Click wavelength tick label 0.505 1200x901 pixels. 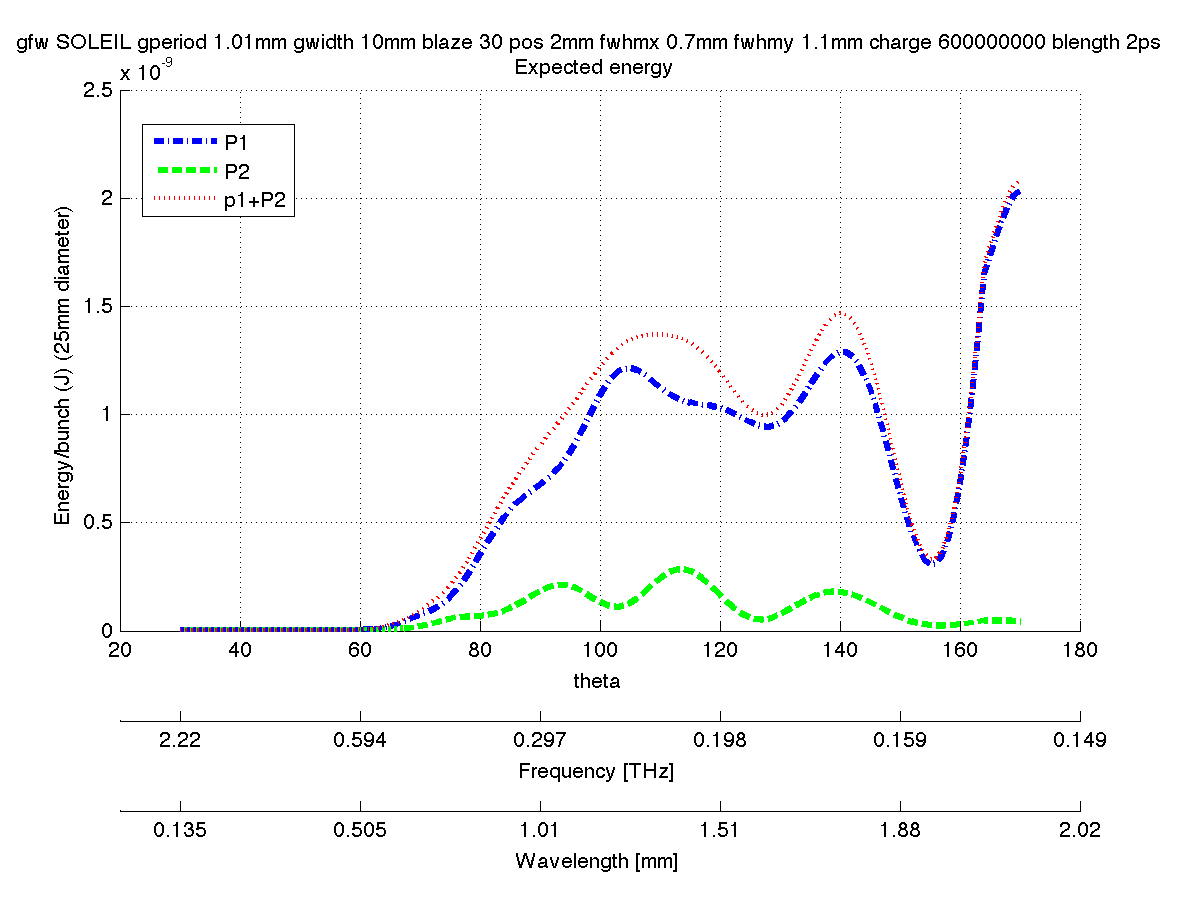[x=360, y=830]
